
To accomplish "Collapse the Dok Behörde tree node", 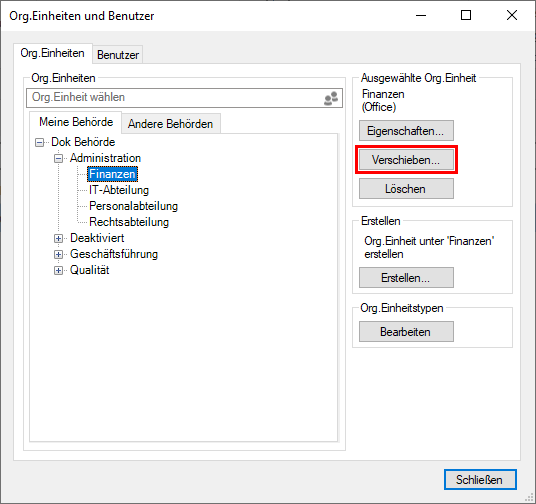I will 40,142.
